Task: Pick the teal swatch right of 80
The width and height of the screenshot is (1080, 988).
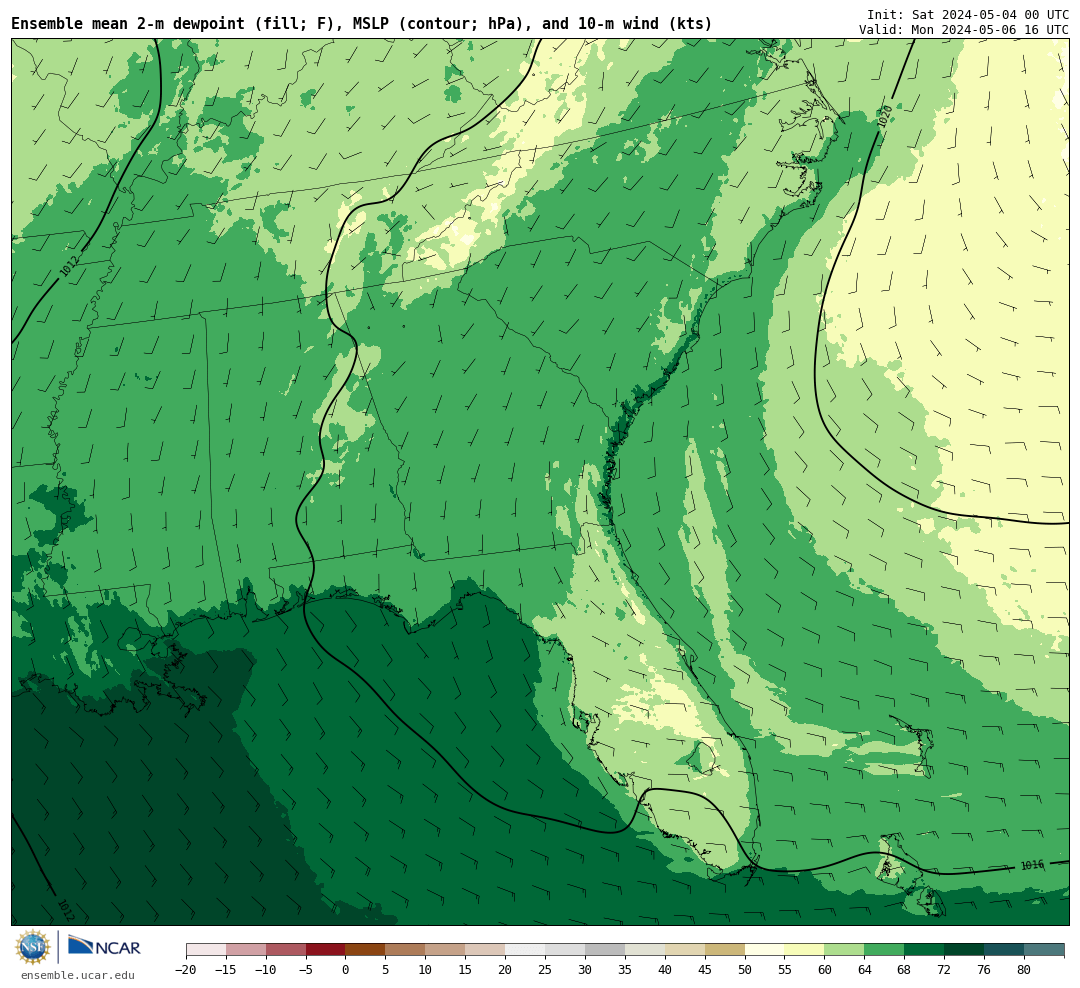Action: coord(1044,950)
